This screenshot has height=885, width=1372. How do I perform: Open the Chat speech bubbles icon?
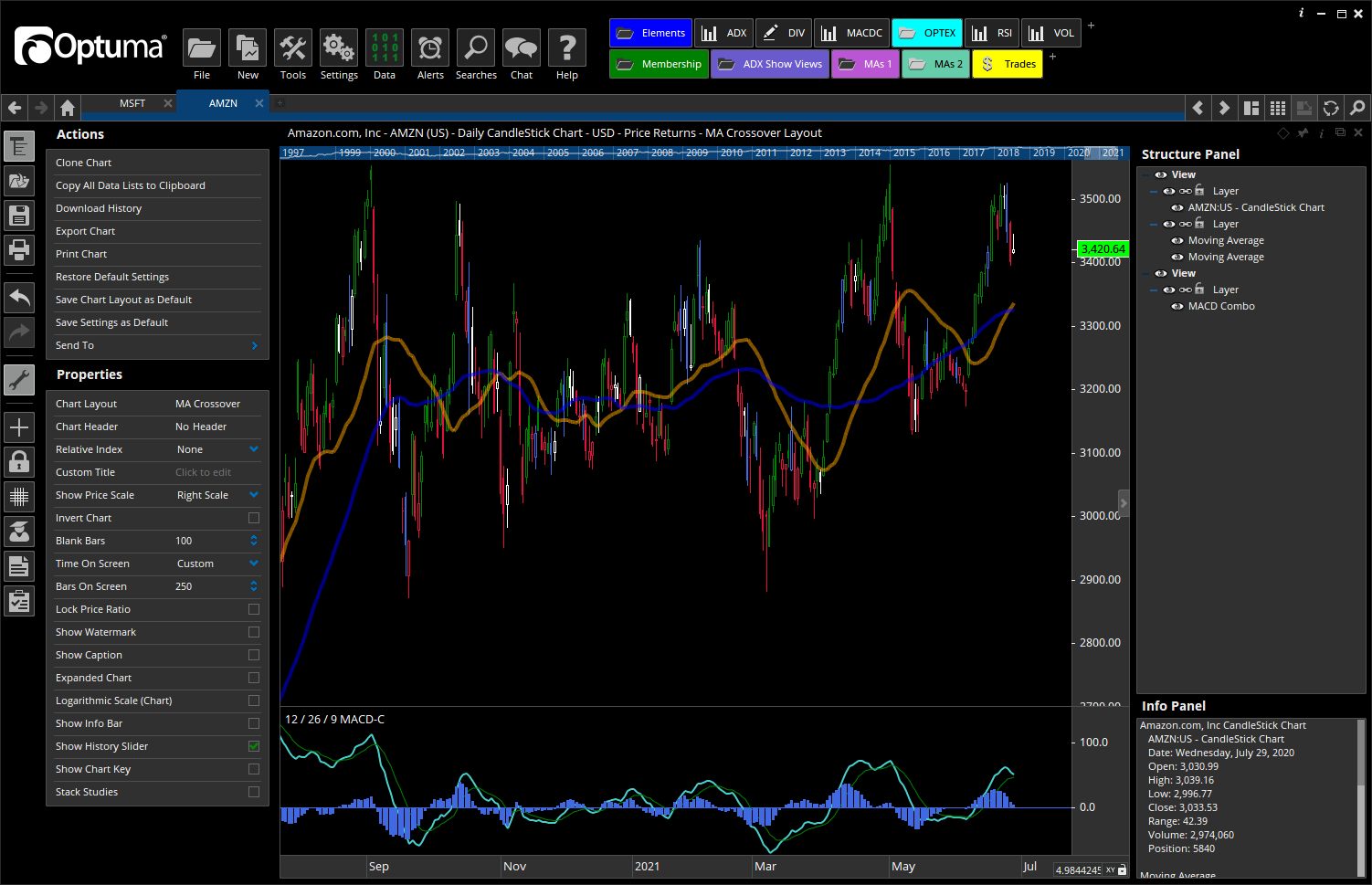tap(522, 47)
